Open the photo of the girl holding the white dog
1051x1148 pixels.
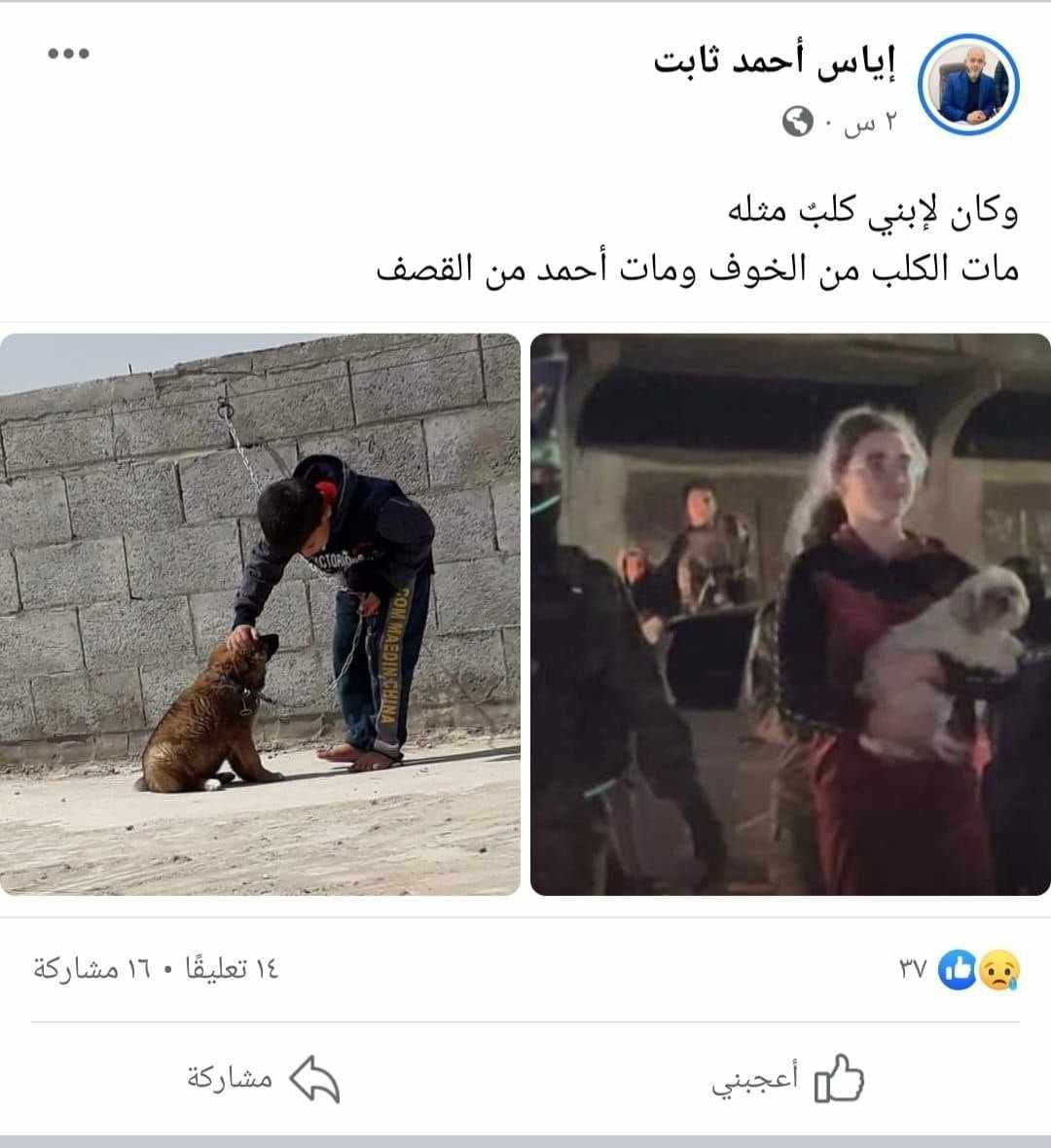[x=790, y=614]
